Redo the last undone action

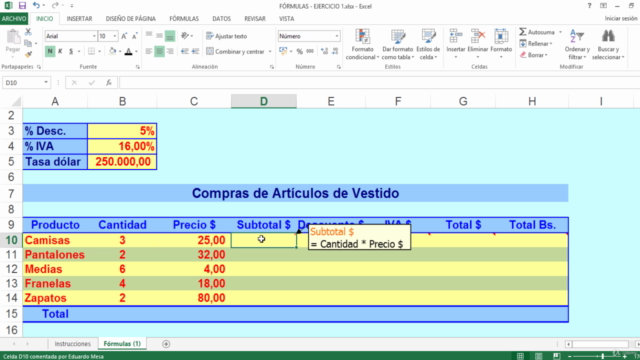[x=55, y=6]
